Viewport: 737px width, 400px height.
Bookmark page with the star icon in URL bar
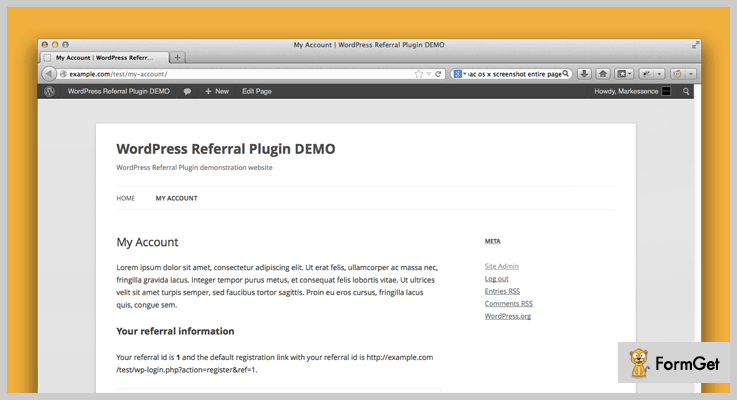(x=418, y=74)
